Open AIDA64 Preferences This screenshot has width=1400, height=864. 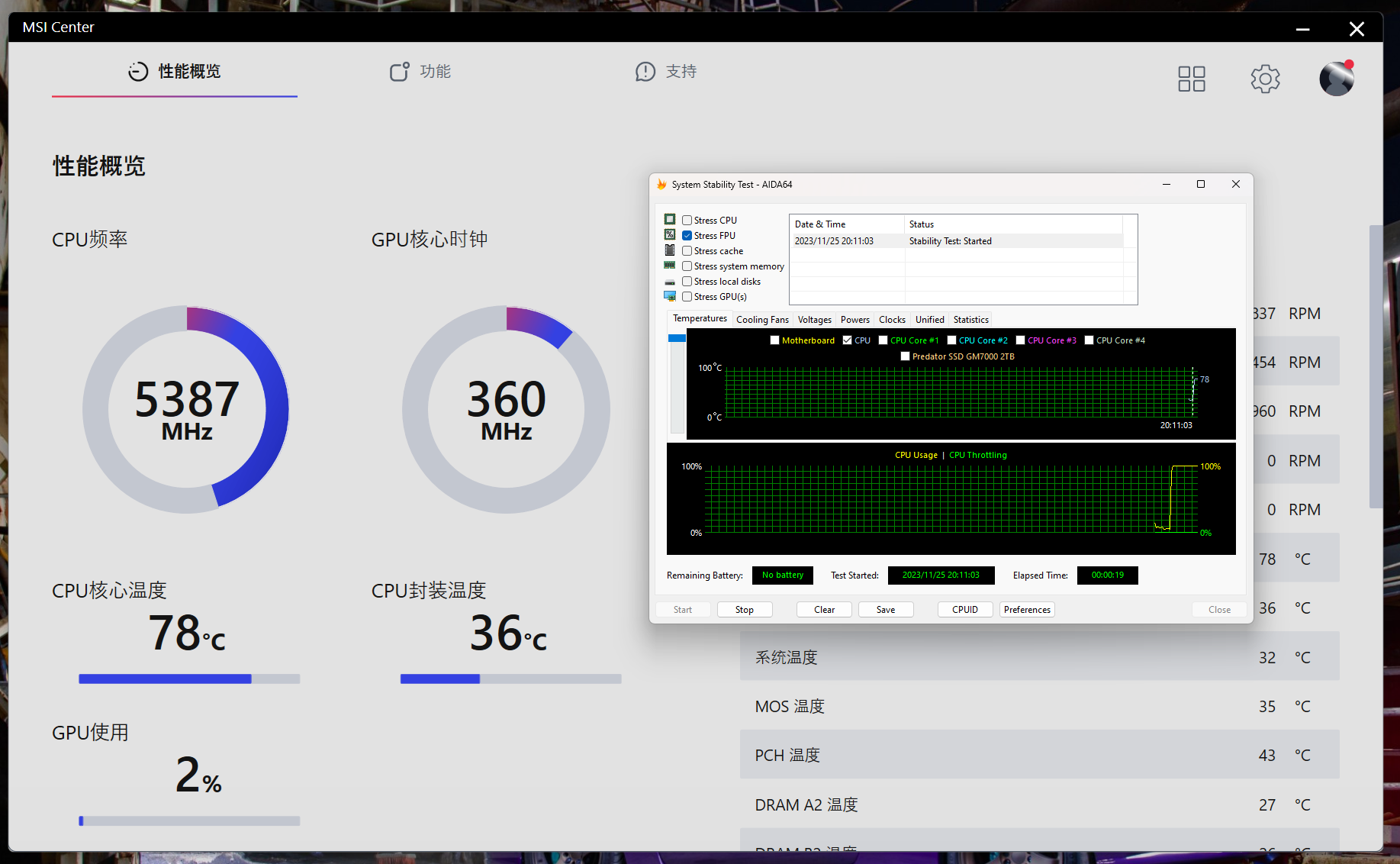pos(1027,609)
